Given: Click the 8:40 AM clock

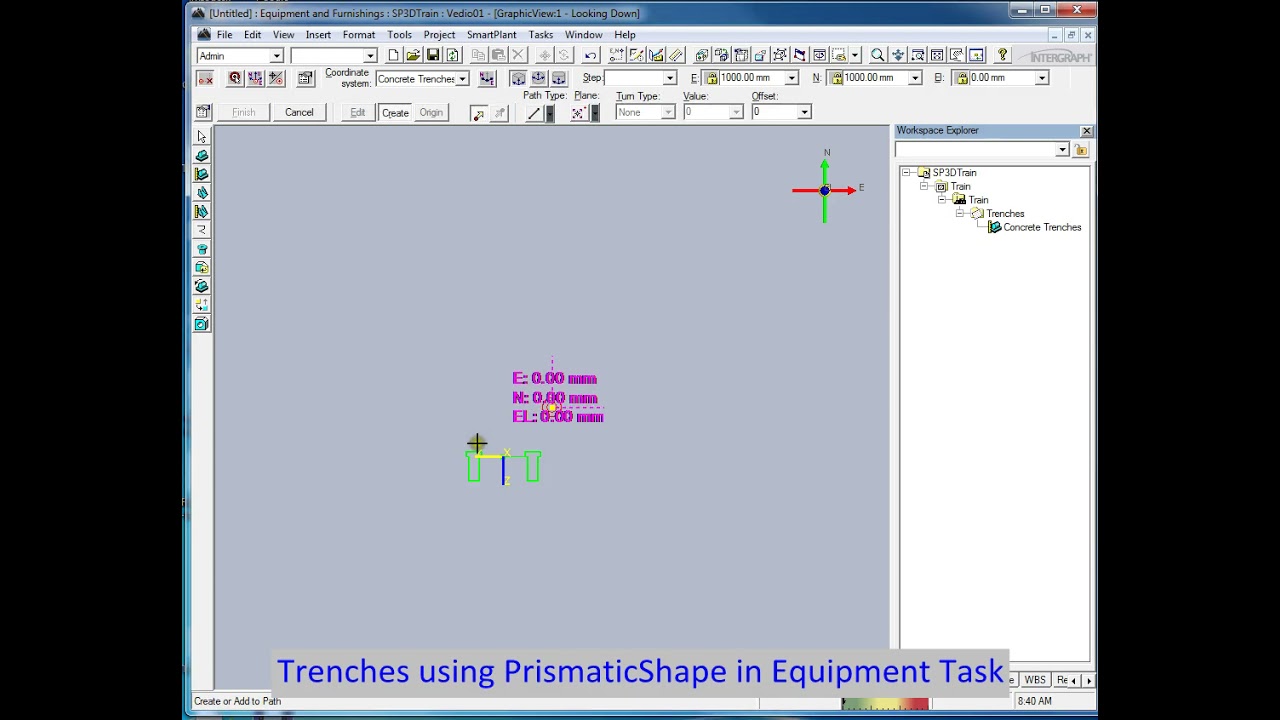Looking at the screenshot, I should [1034, 701].
